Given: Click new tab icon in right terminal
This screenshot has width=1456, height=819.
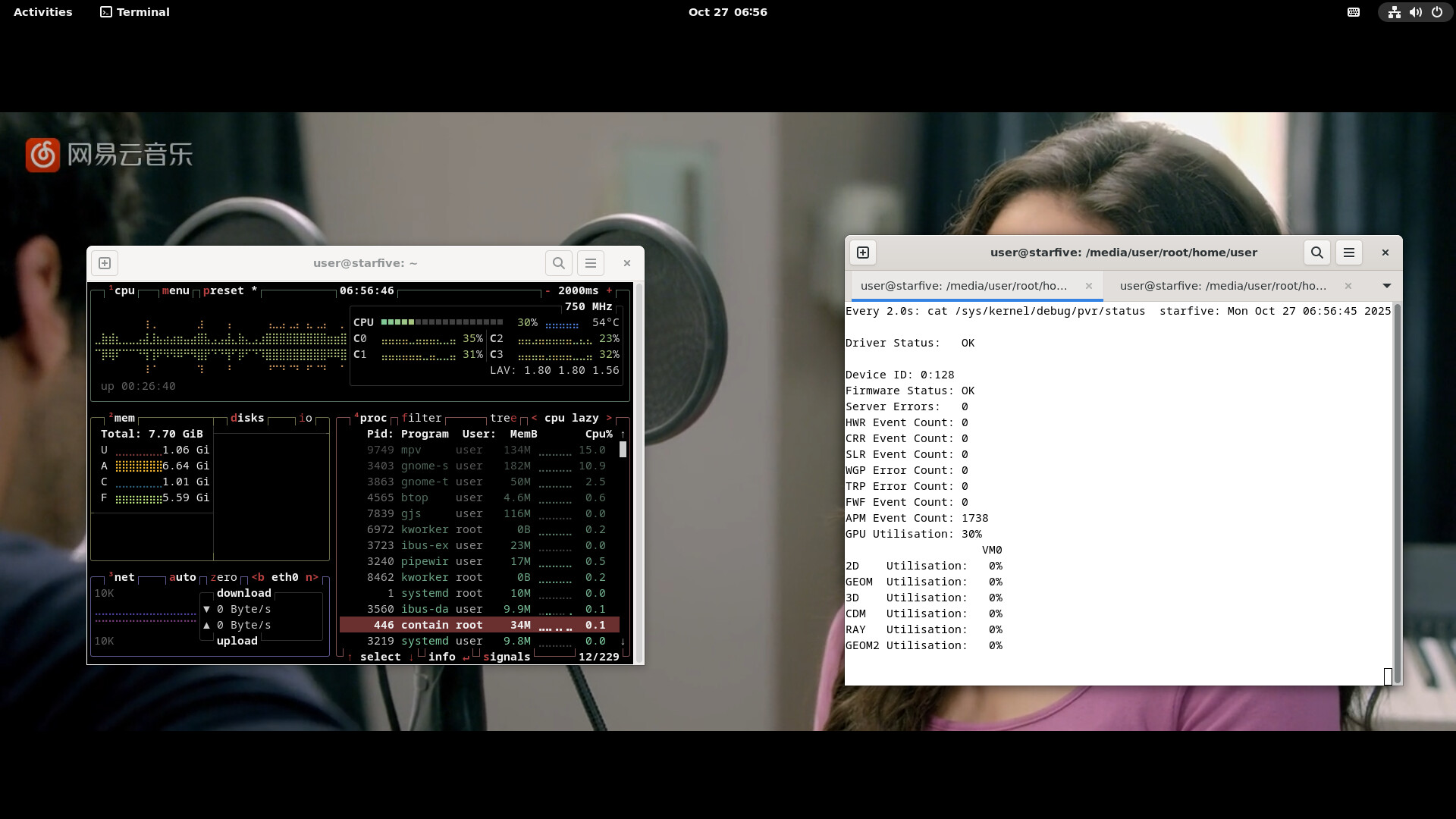Looking at the screenshot, I should [863, 253].
